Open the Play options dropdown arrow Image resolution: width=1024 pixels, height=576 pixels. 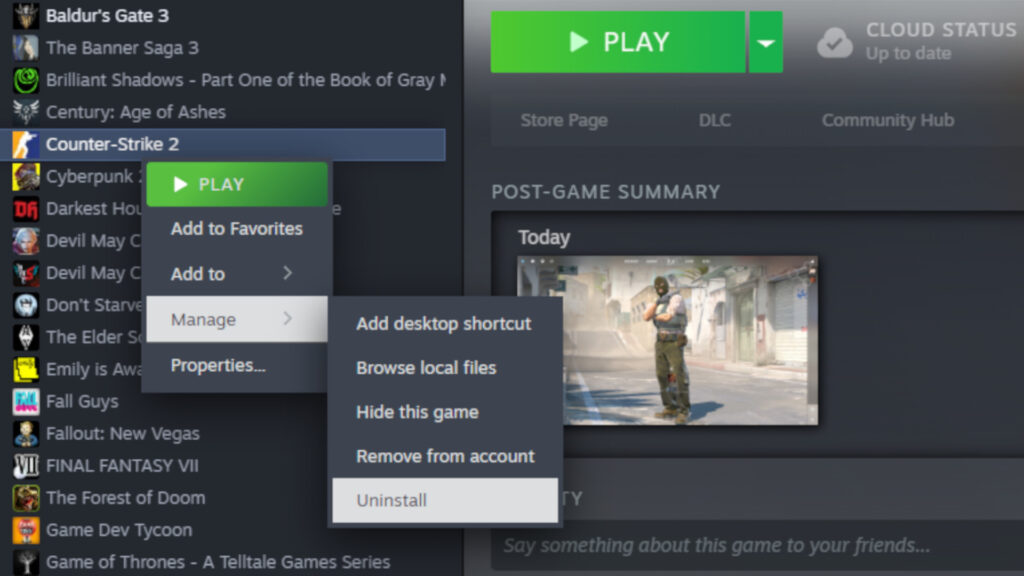(767, 42)
